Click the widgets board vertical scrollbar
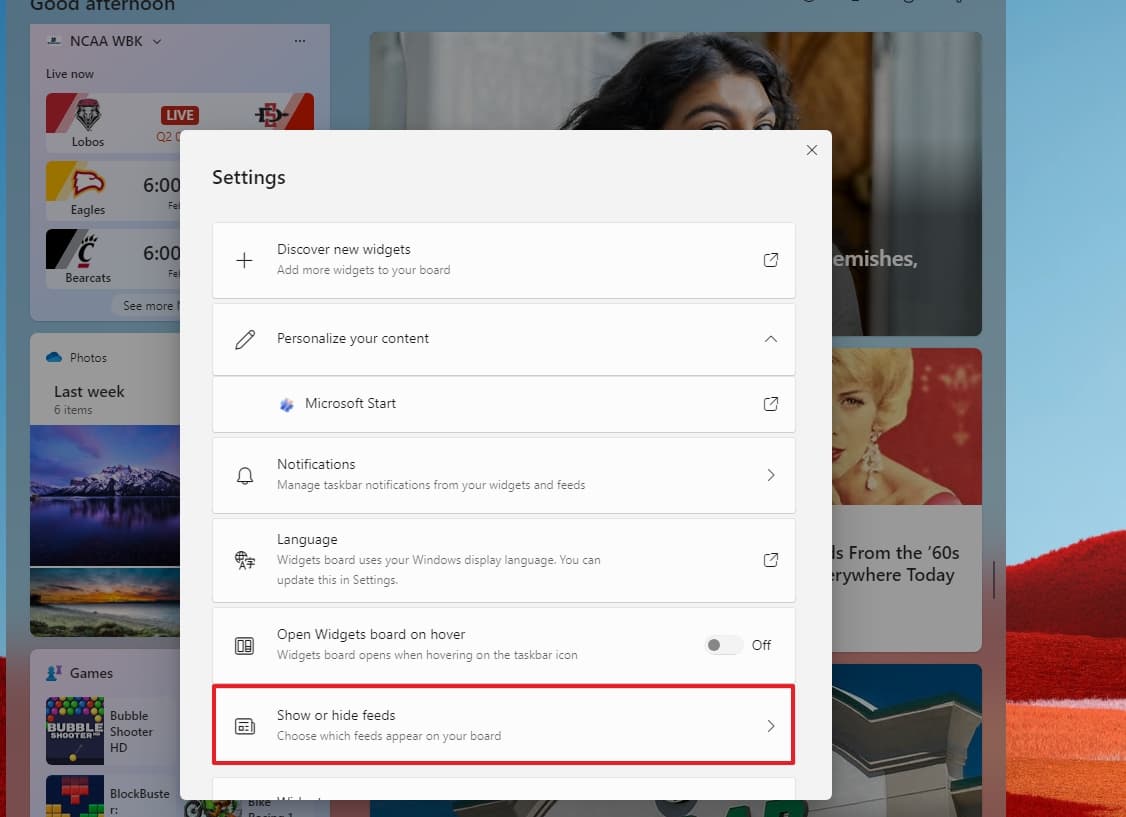This screenshot has height=817, width=1126. (x=993, y=579)
